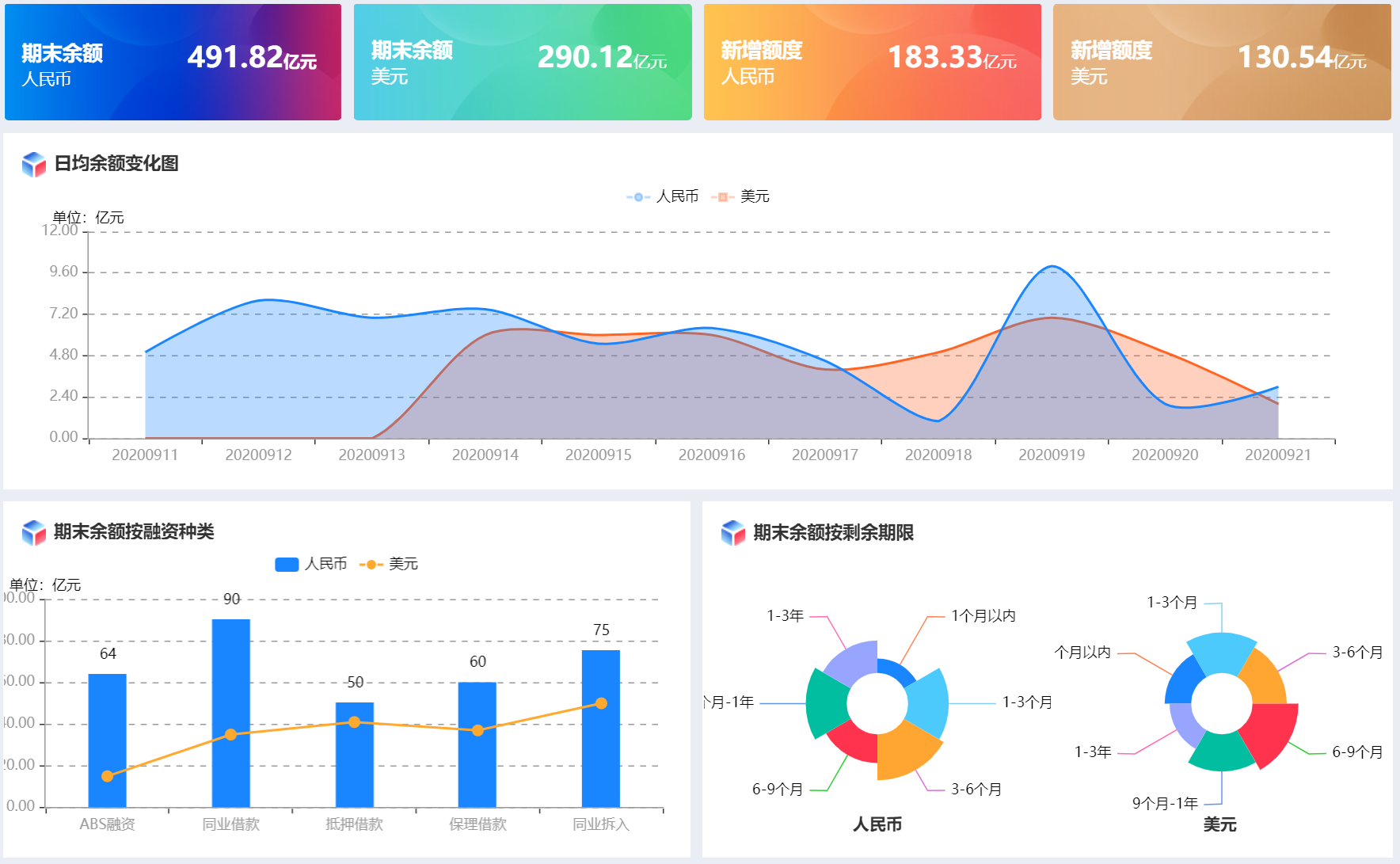1400x864 pixels.
Task: Toggle 人民币 legend in daily balance chart
Action: click(664, 196)
